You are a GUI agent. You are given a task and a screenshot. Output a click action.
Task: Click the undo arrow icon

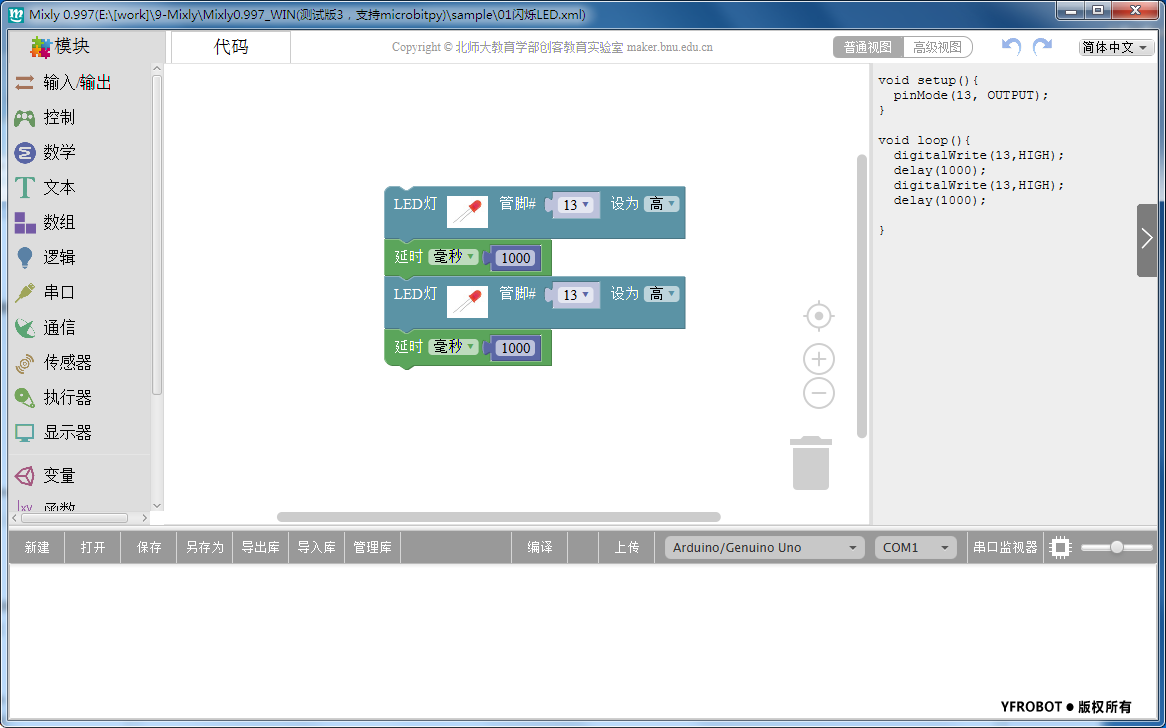[1012, 47]
